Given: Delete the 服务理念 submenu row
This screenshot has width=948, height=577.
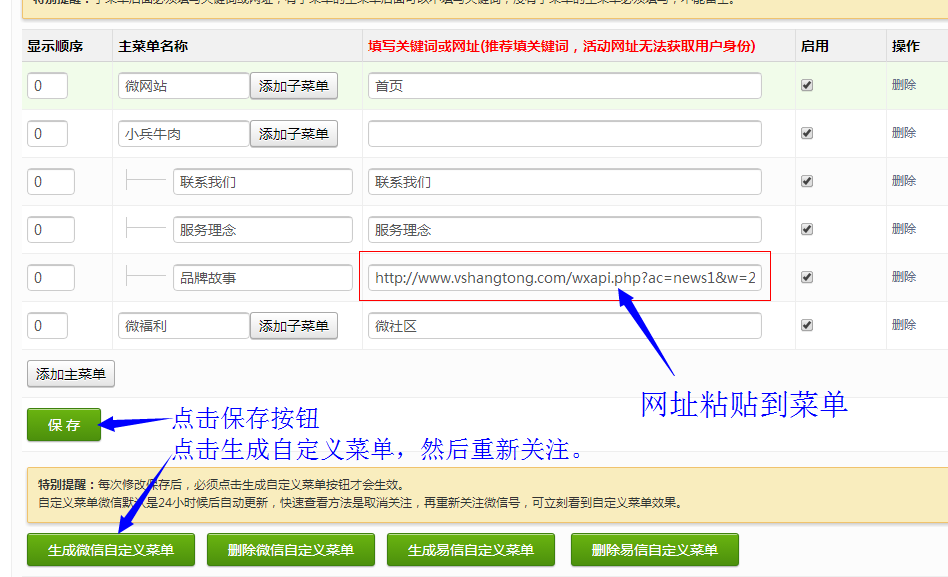Looking at the screenshot, I should point(903,229).
